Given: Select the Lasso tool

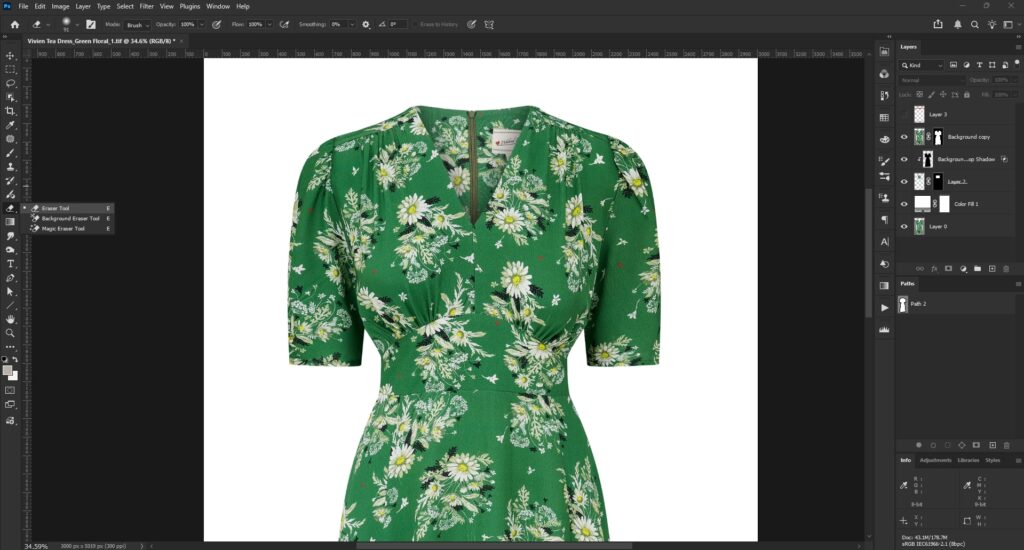Looking at the screenshot, I should point(10,83).
